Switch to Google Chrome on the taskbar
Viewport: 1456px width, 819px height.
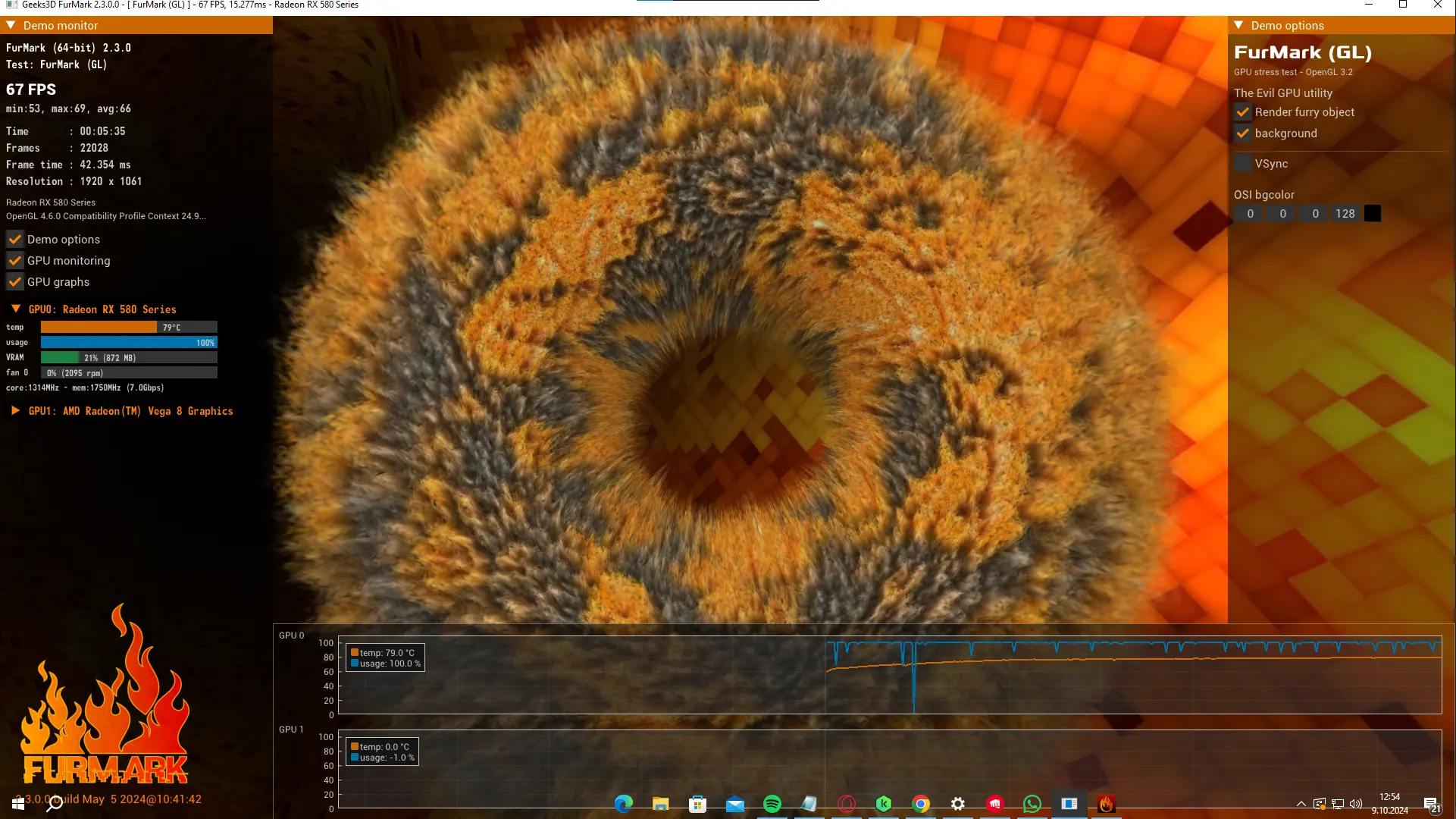(x=921, y=804)
